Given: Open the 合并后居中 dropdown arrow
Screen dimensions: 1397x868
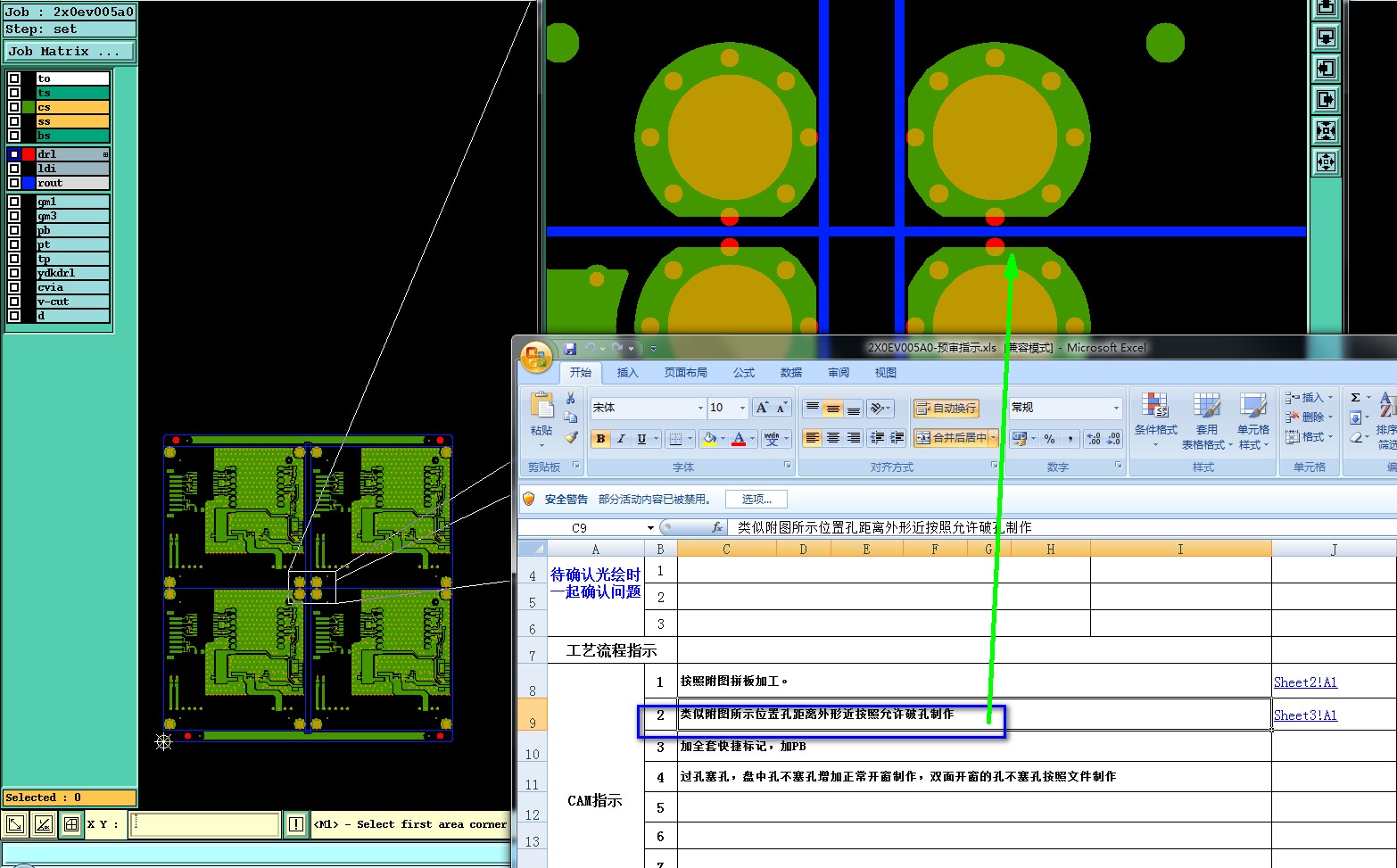Looking at the screenshot, I should point(993,438).
